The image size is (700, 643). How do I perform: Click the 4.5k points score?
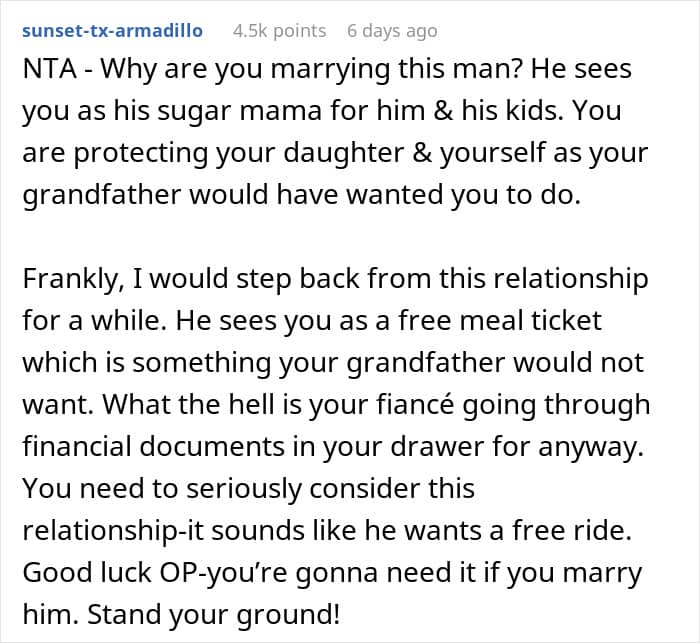[279, 31]
